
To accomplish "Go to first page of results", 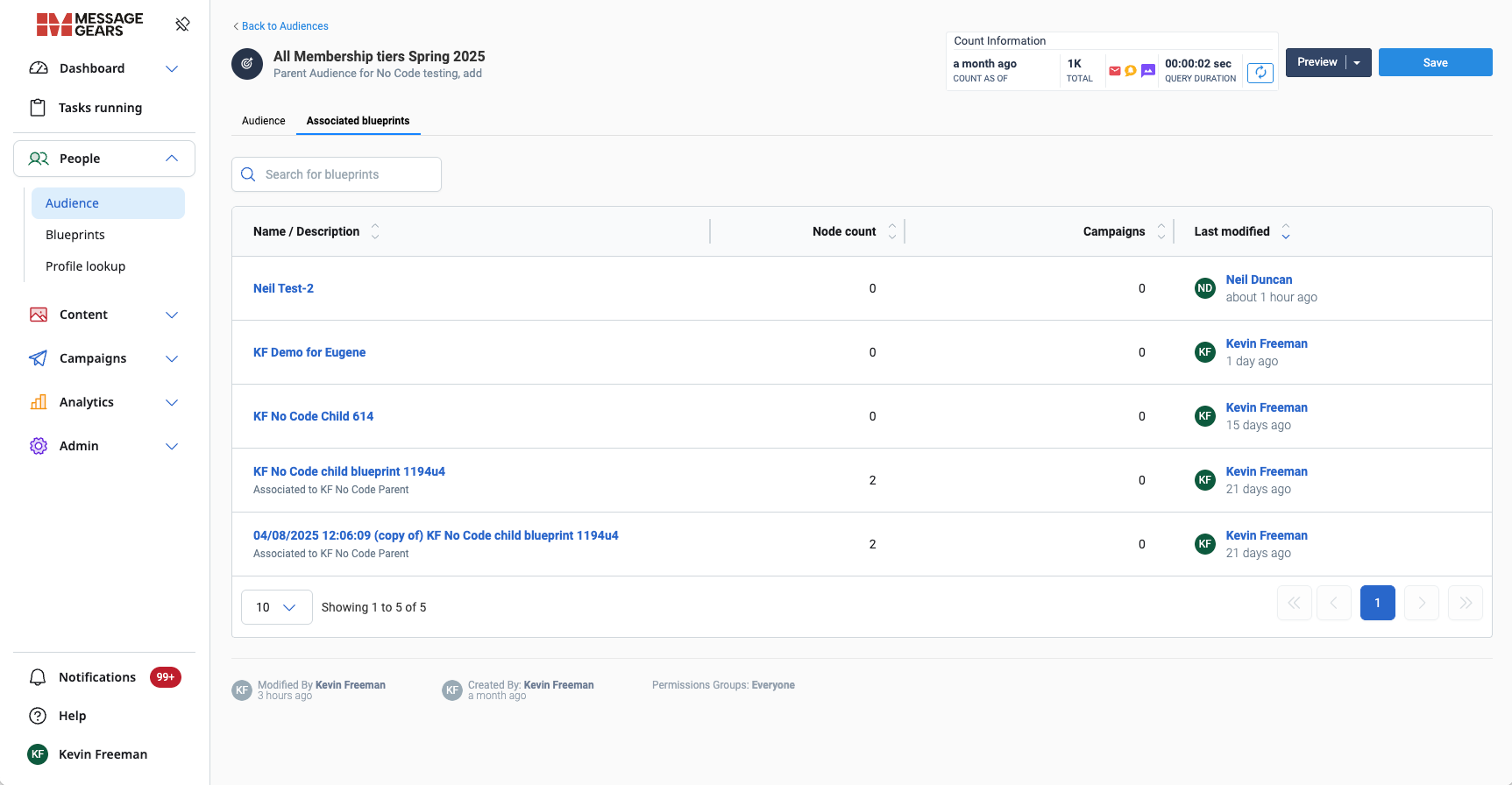I will (x=1295, y=603).
